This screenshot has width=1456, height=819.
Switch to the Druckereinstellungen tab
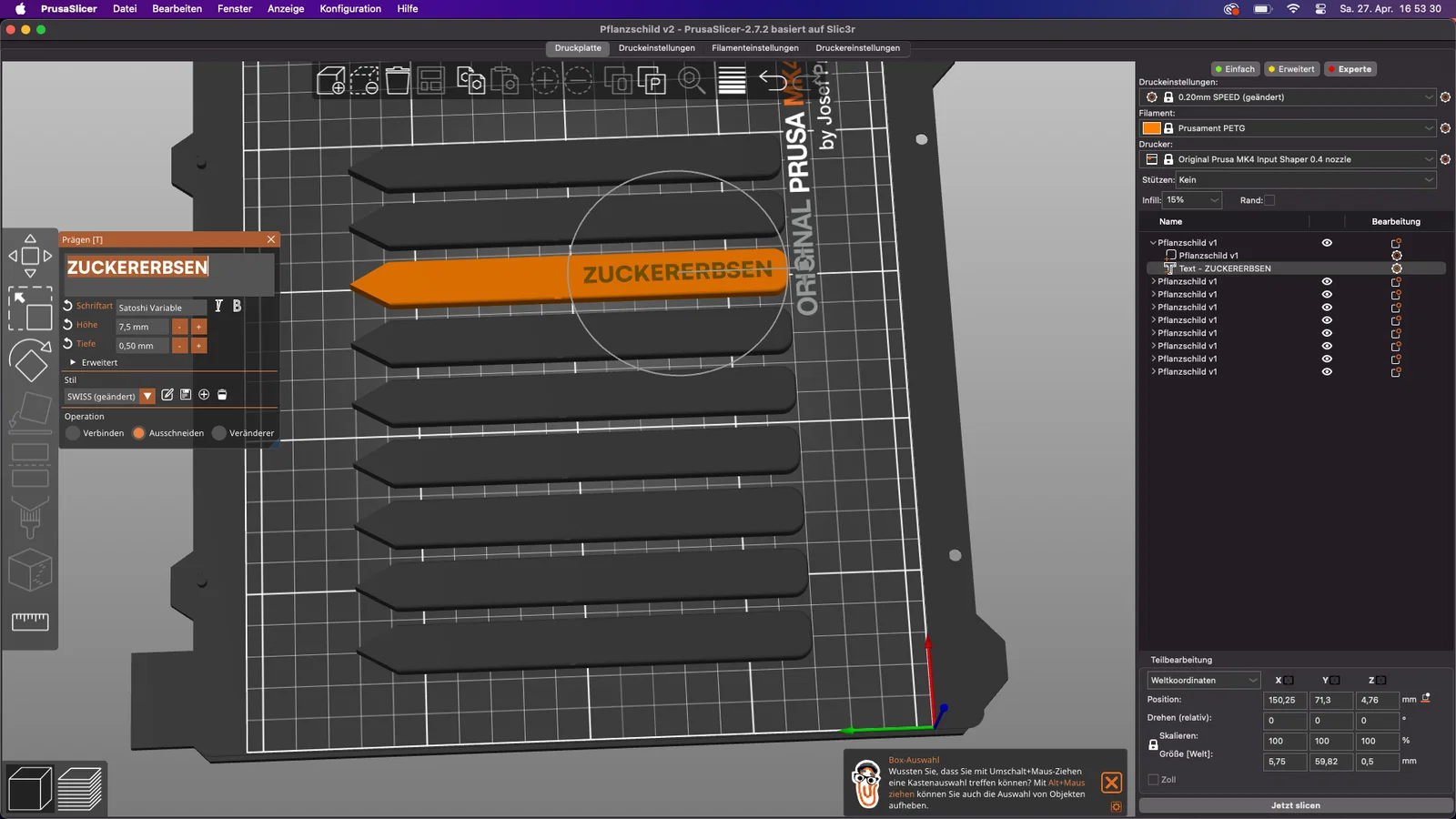click(x=858, y=48)
